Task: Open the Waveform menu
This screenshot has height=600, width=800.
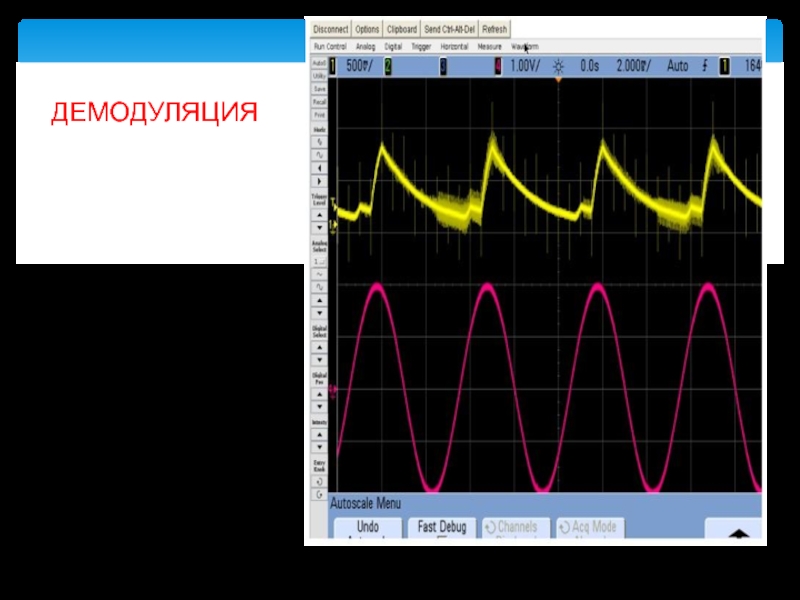Action: coord(525,47)
